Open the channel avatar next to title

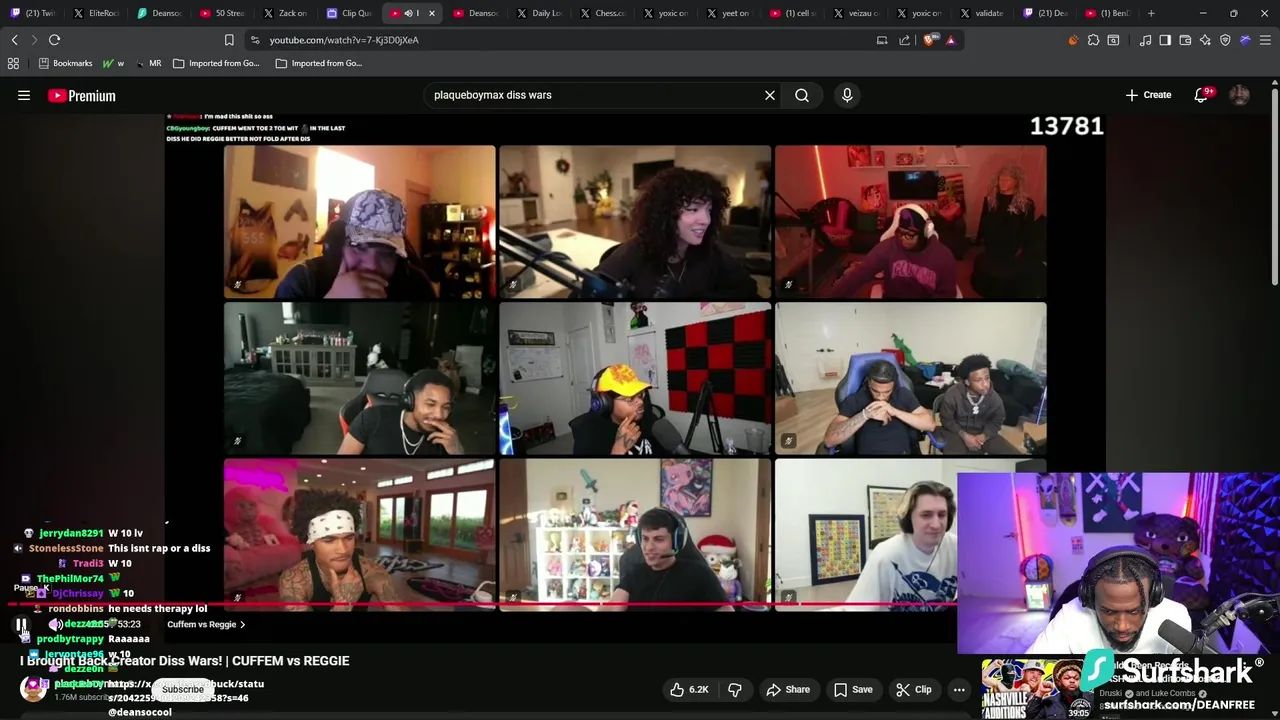[x=33, y=689]
